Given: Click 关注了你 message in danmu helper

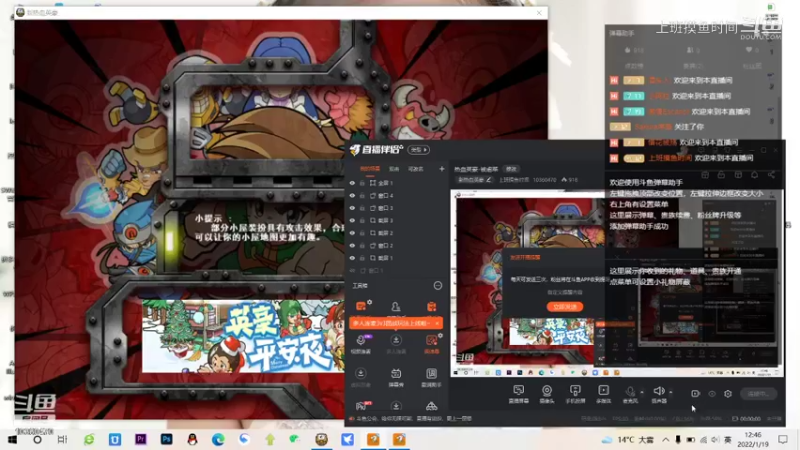Looking at the screenshot, I should (x=689, y=127).
